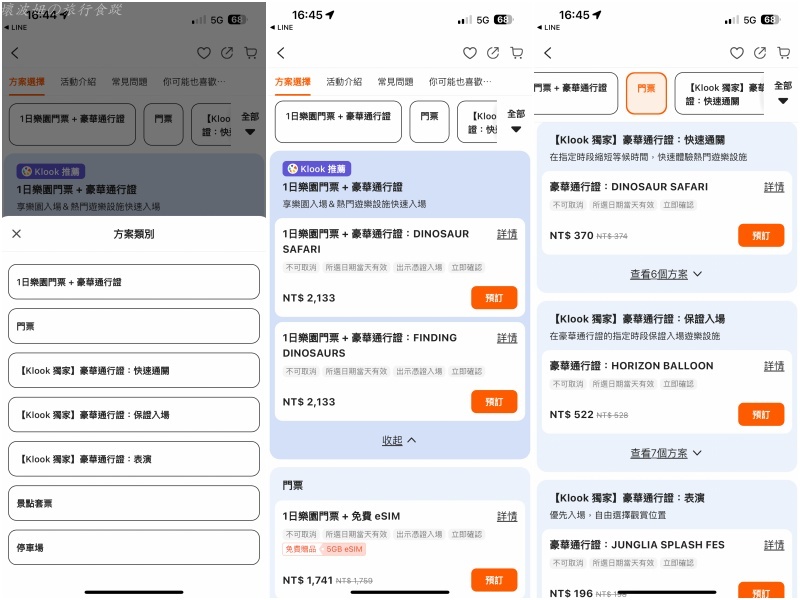Image resolution: width=800 pixels, height=600 pixels.
Task: Book HORIZON BALLOON at NT$ 522
Action: (761, 415)
